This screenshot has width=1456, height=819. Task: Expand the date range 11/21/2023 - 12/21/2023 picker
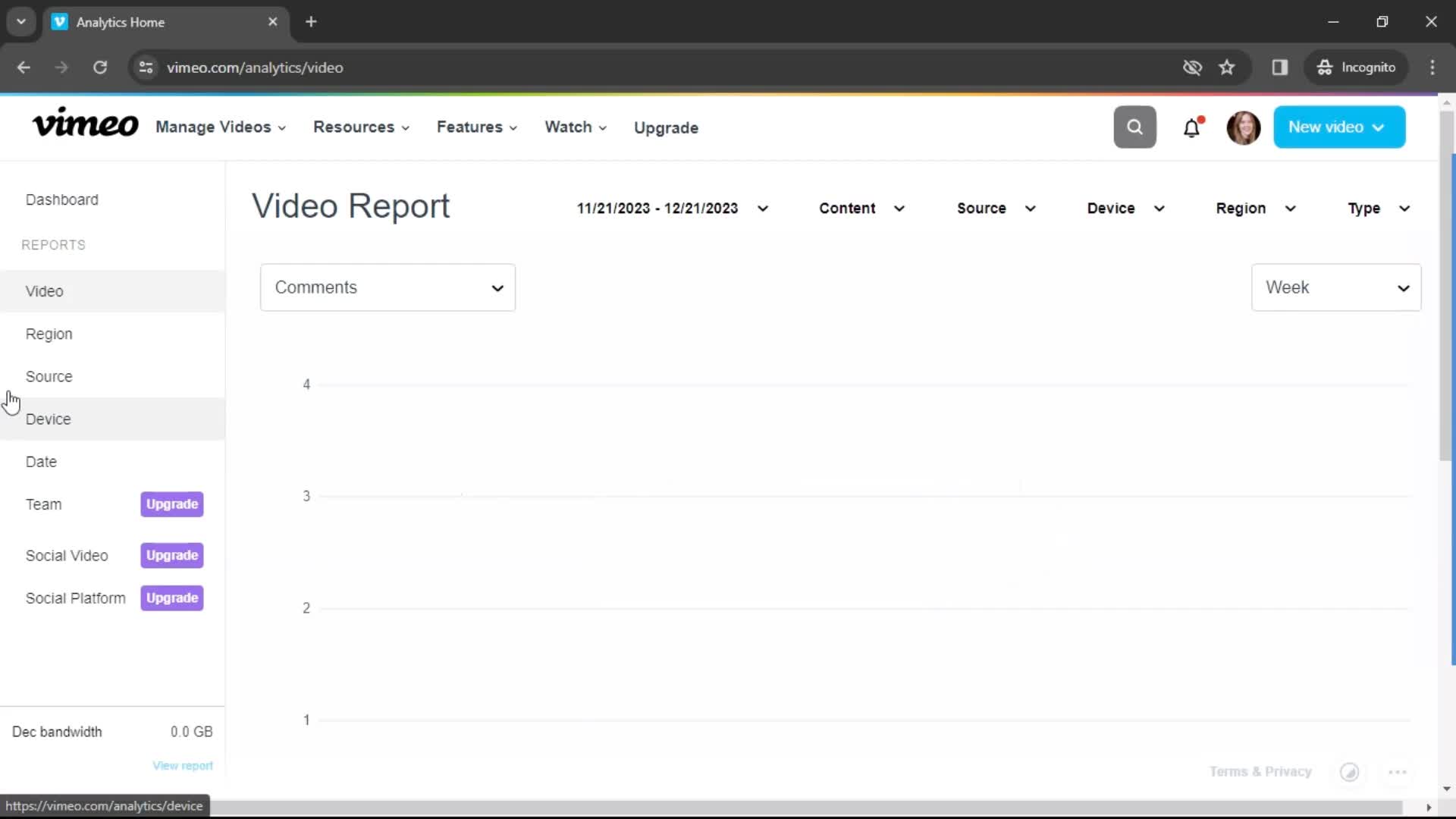673,208
